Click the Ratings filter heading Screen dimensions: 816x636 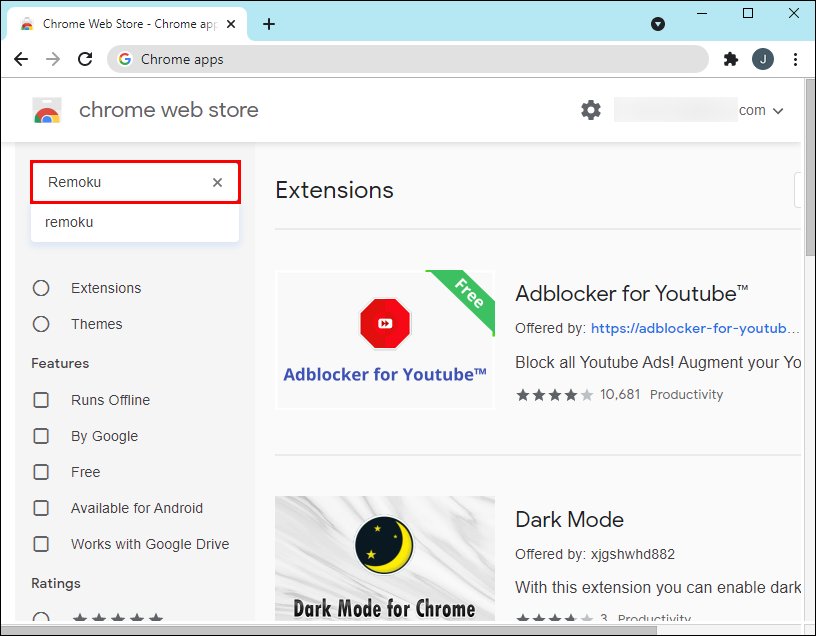(56, 583)
